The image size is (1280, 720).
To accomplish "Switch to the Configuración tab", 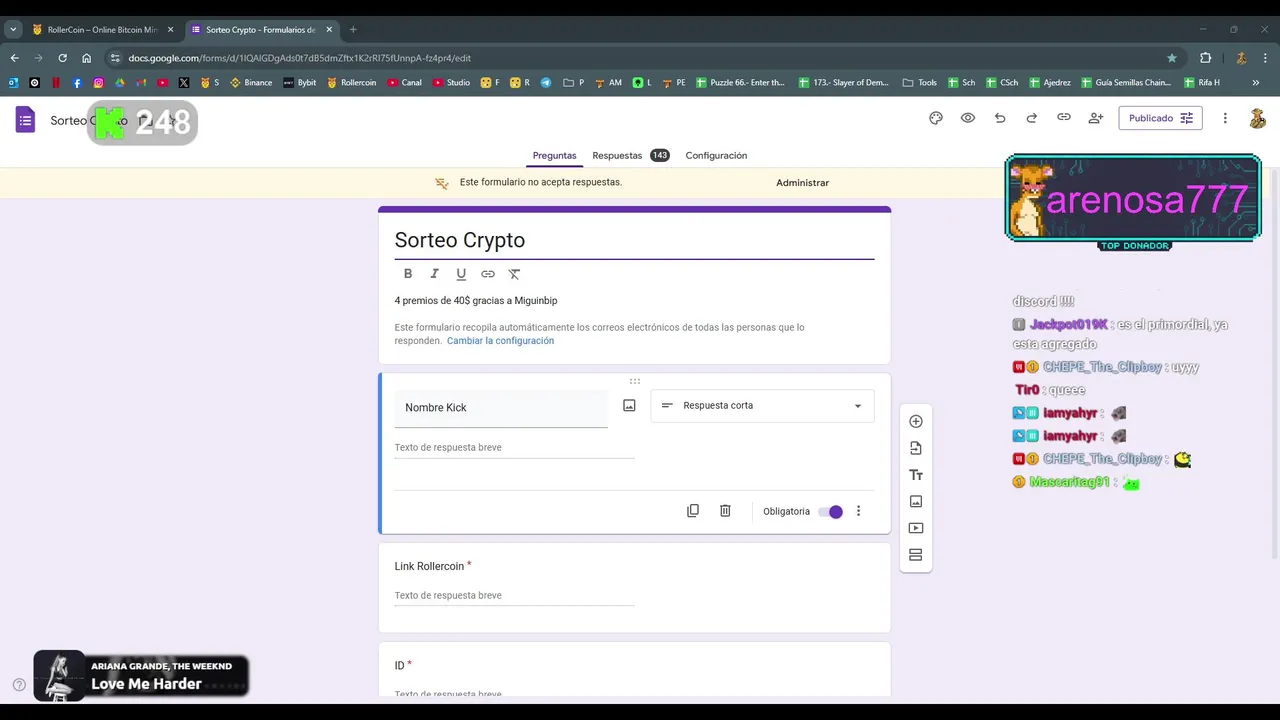I will pos(716,156).
